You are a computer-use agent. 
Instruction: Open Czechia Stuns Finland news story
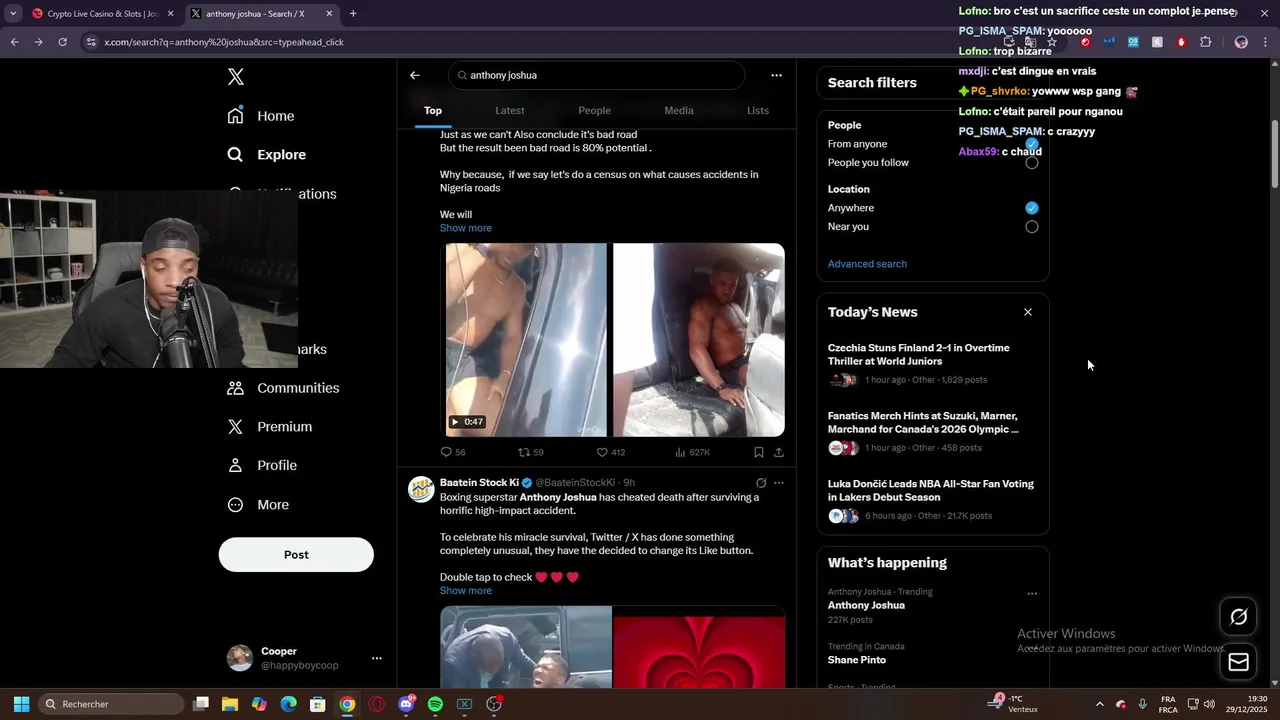coord(933,364)
